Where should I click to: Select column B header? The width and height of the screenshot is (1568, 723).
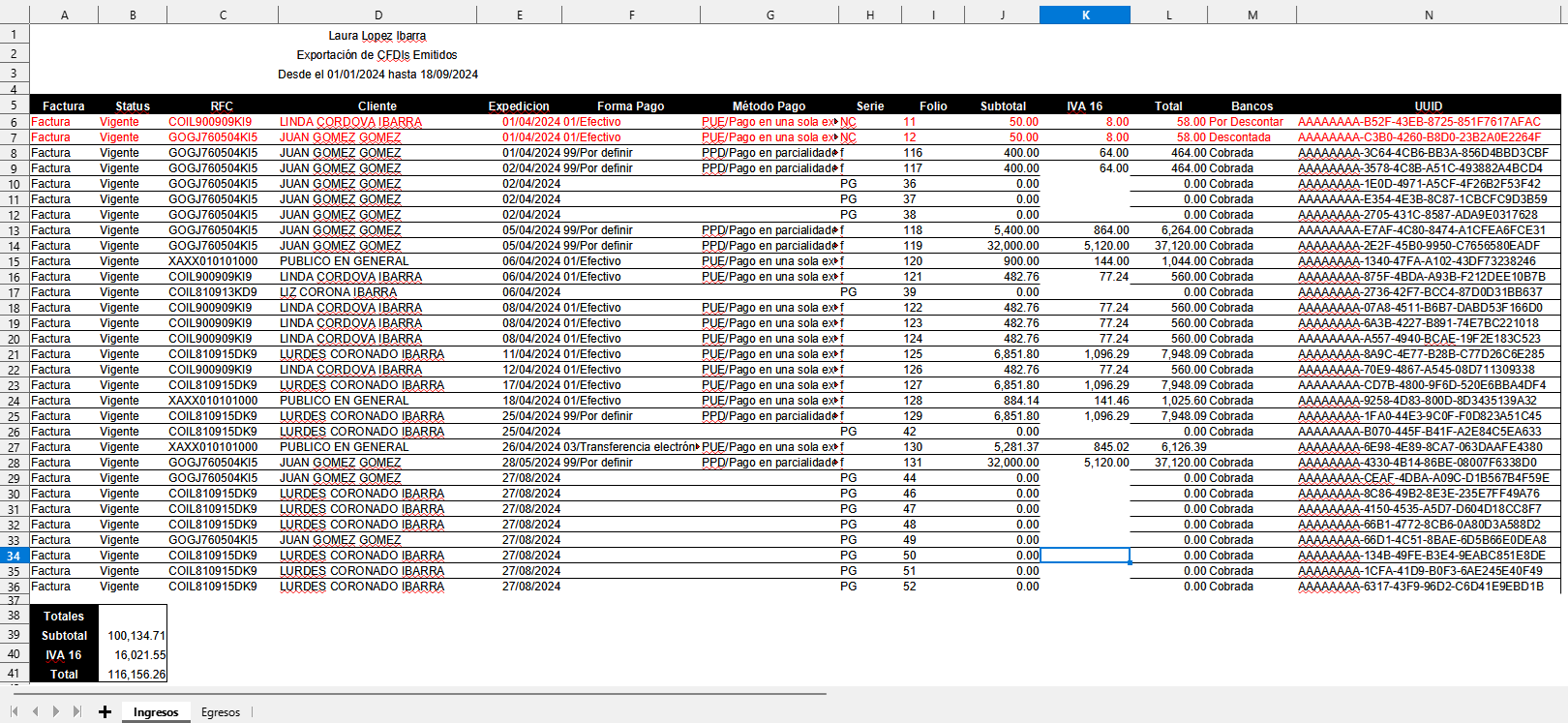[133, 15]
